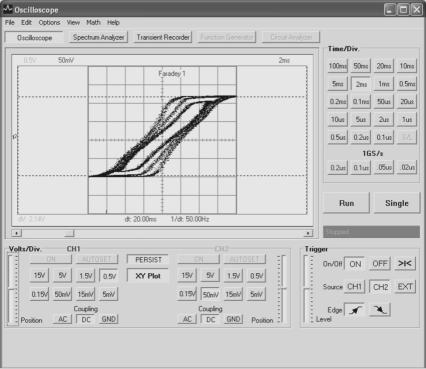Set Time/Div to 10us
The height and width of the screenshot is (369, 426).
[338, 119]
